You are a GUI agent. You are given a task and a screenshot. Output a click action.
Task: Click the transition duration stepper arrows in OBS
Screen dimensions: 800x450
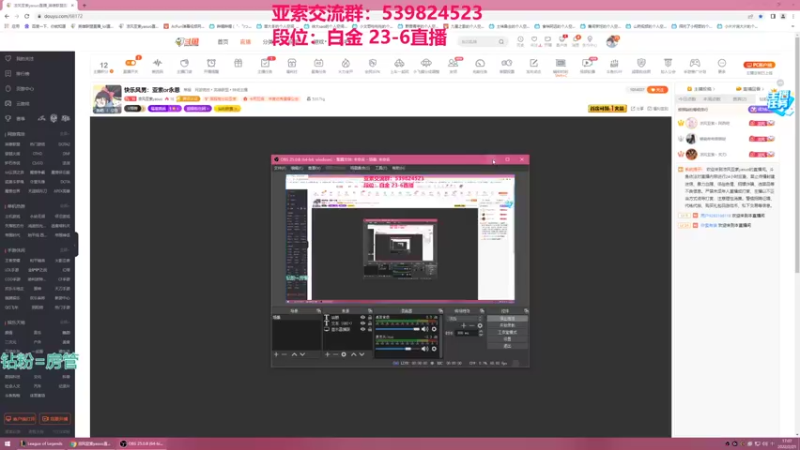[481, 333]
